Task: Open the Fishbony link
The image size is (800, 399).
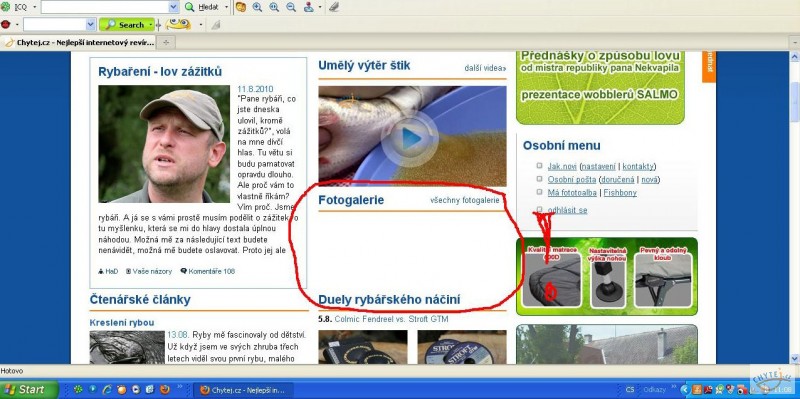Action: pos(620,193)
